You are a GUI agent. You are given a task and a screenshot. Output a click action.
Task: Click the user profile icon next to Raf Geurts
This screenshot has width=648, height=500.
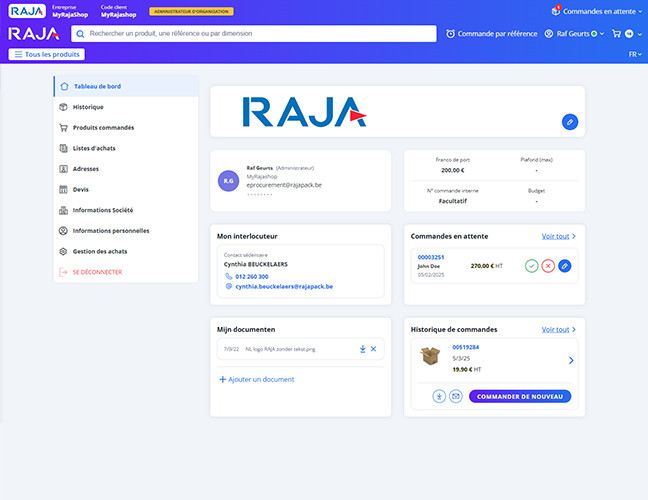tap(549, 34)
